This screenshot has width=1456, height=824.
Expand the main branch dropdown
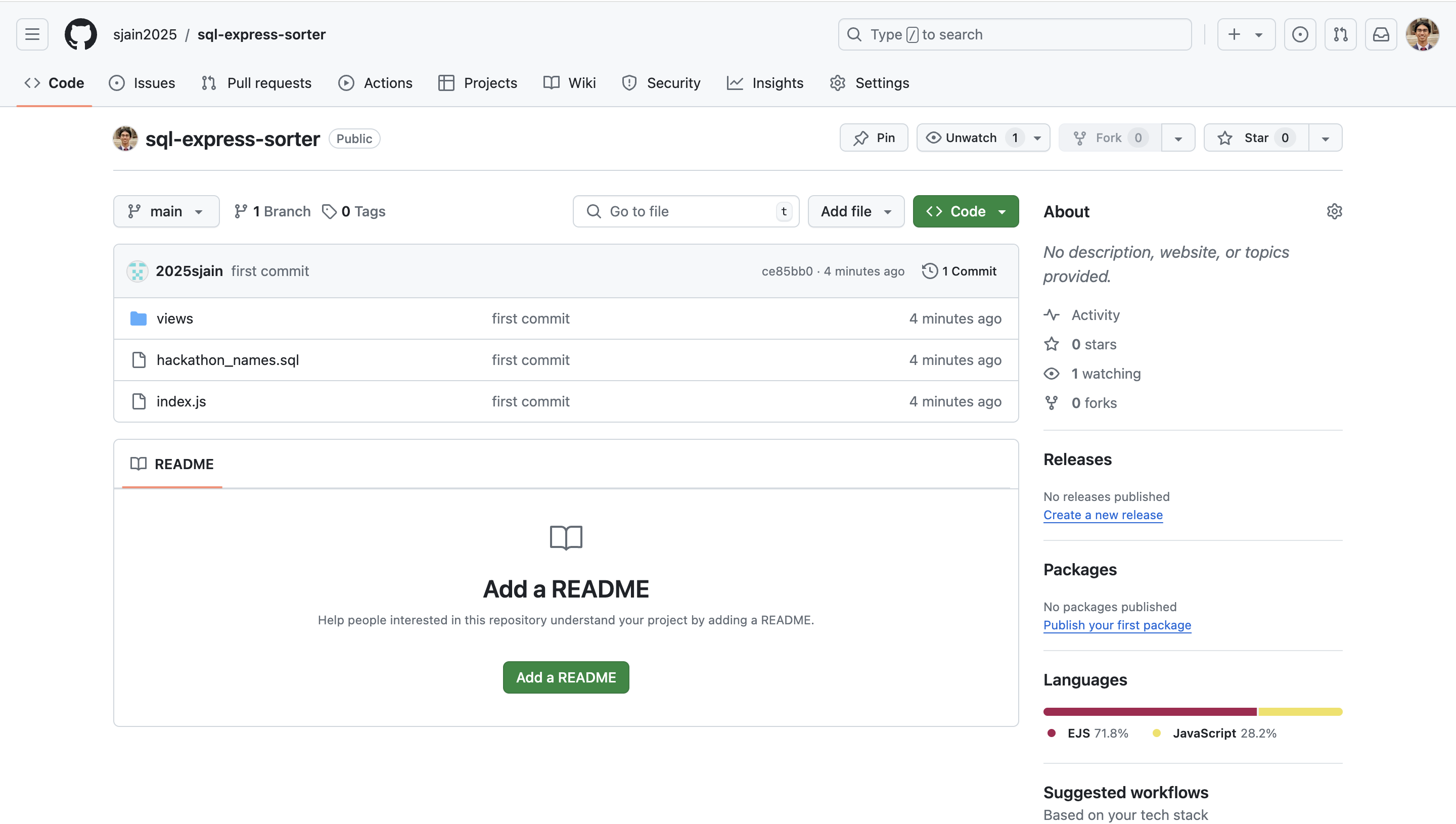166,211
